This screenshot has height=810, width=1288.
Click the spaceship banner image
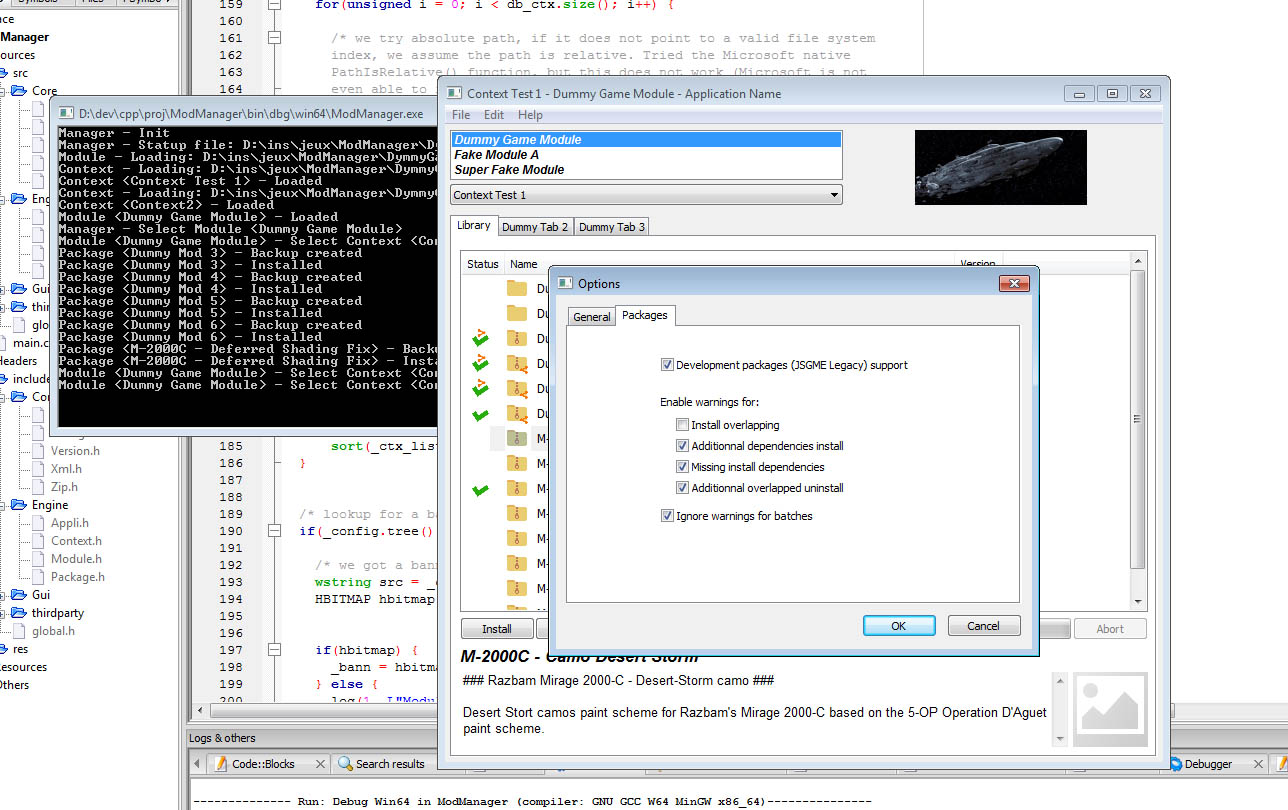[1000, 168]
